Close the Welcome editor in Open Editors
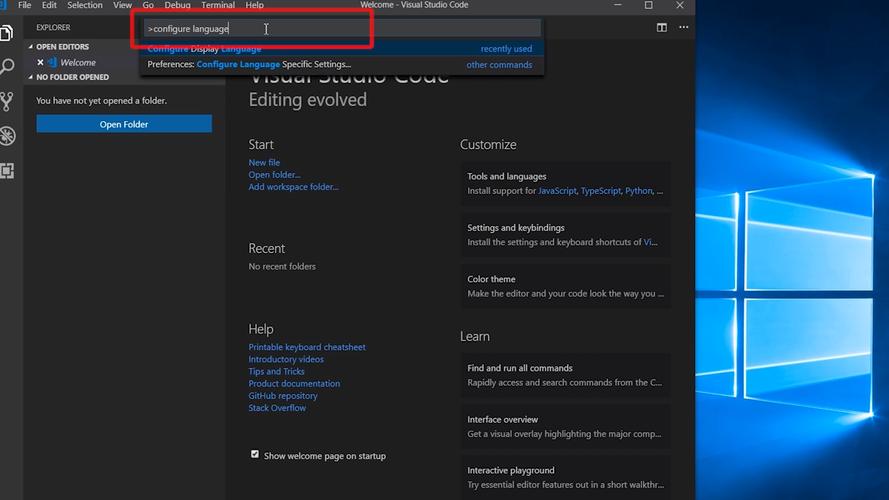The image size is (889, 500). [x=40, y=62]
